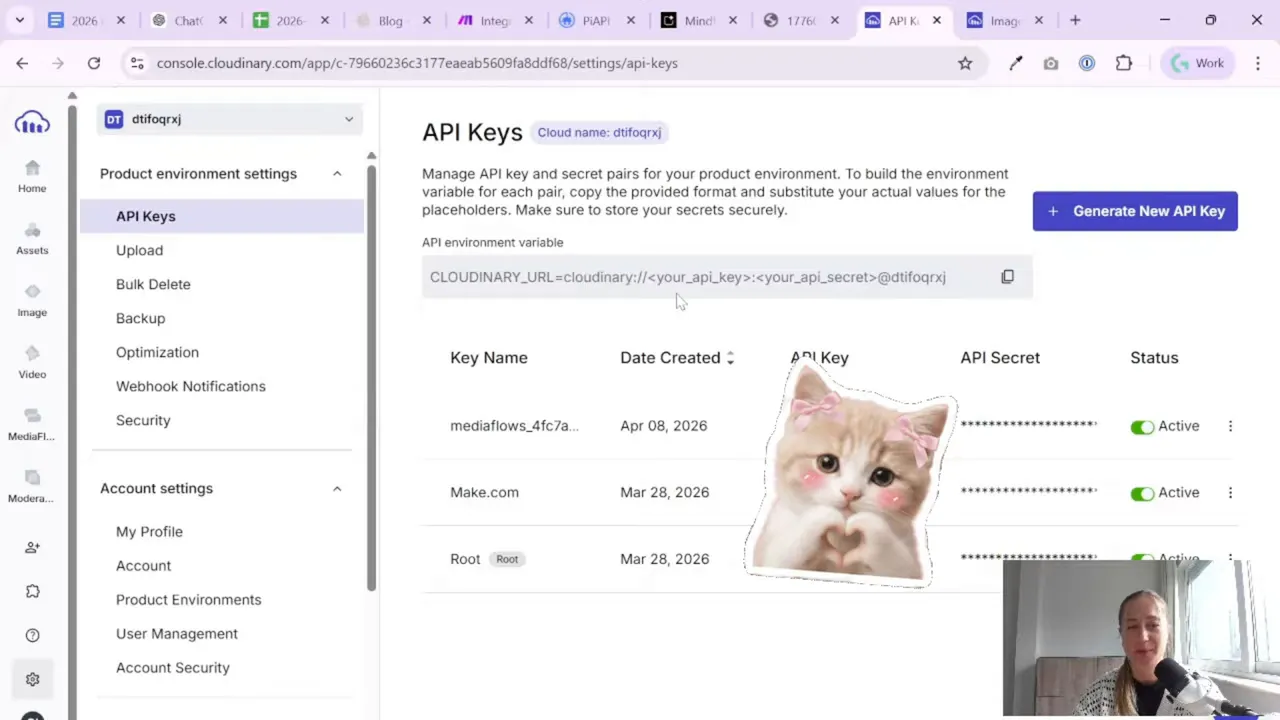Viewport: 1280px width, 720px height.
Task: Open Webhook Notifications settings
Action: (x=191, y=386)
